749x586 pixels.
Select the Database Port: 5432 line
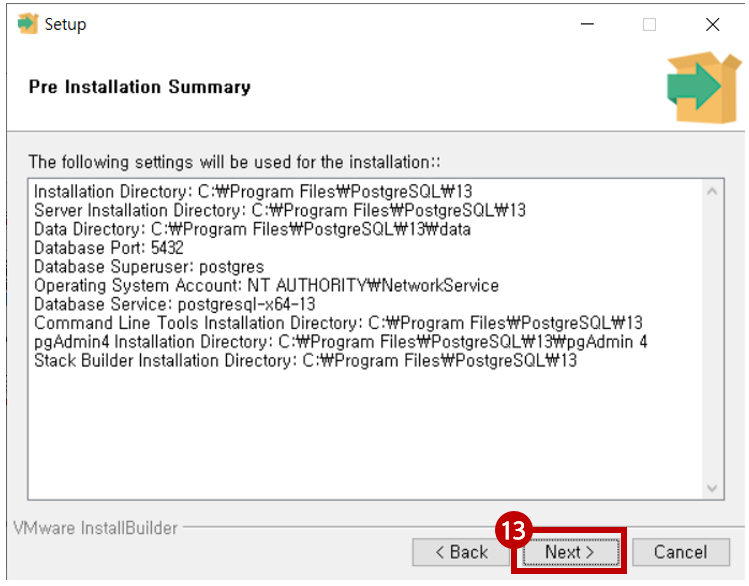(x=108, y=248)
